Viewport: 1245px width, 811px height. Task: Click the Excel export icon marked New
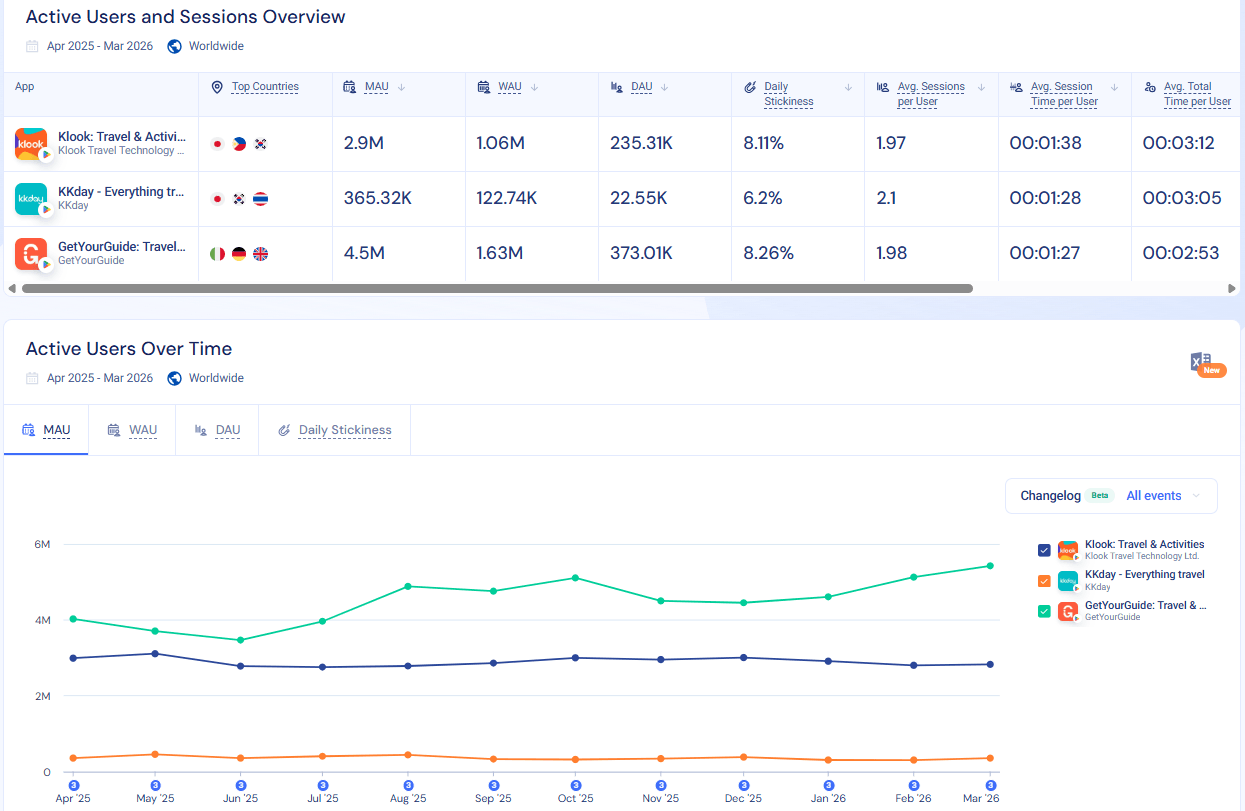point(1207,364)
